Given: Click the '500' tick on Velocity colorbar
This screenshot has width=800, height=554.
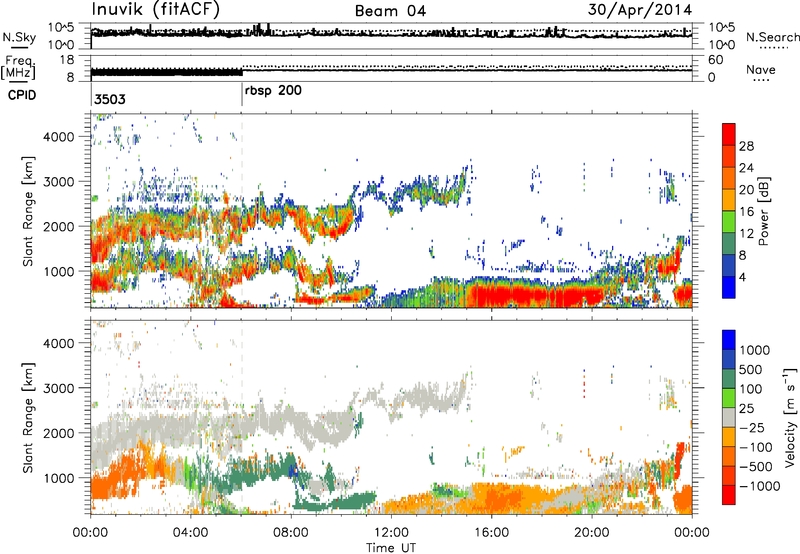Looking at the screenshot, I should tap(750, 369).
